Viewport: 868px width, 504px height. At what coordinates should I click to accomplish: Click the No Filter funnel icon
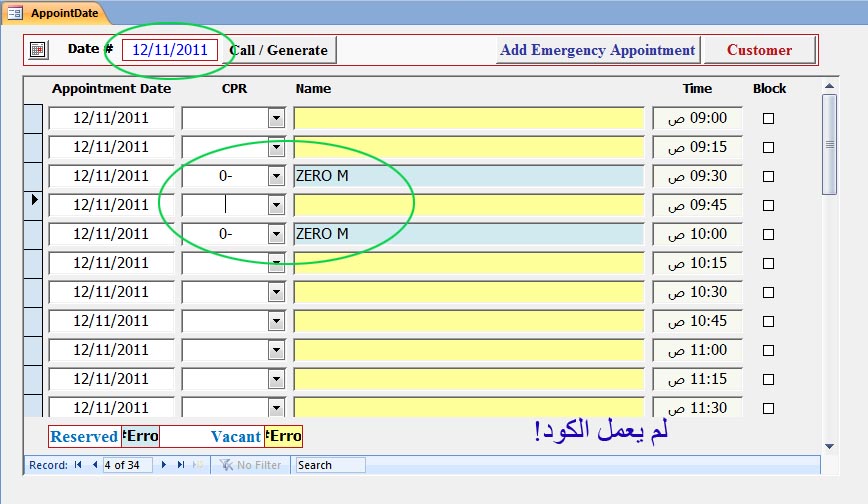pos(226,465)
